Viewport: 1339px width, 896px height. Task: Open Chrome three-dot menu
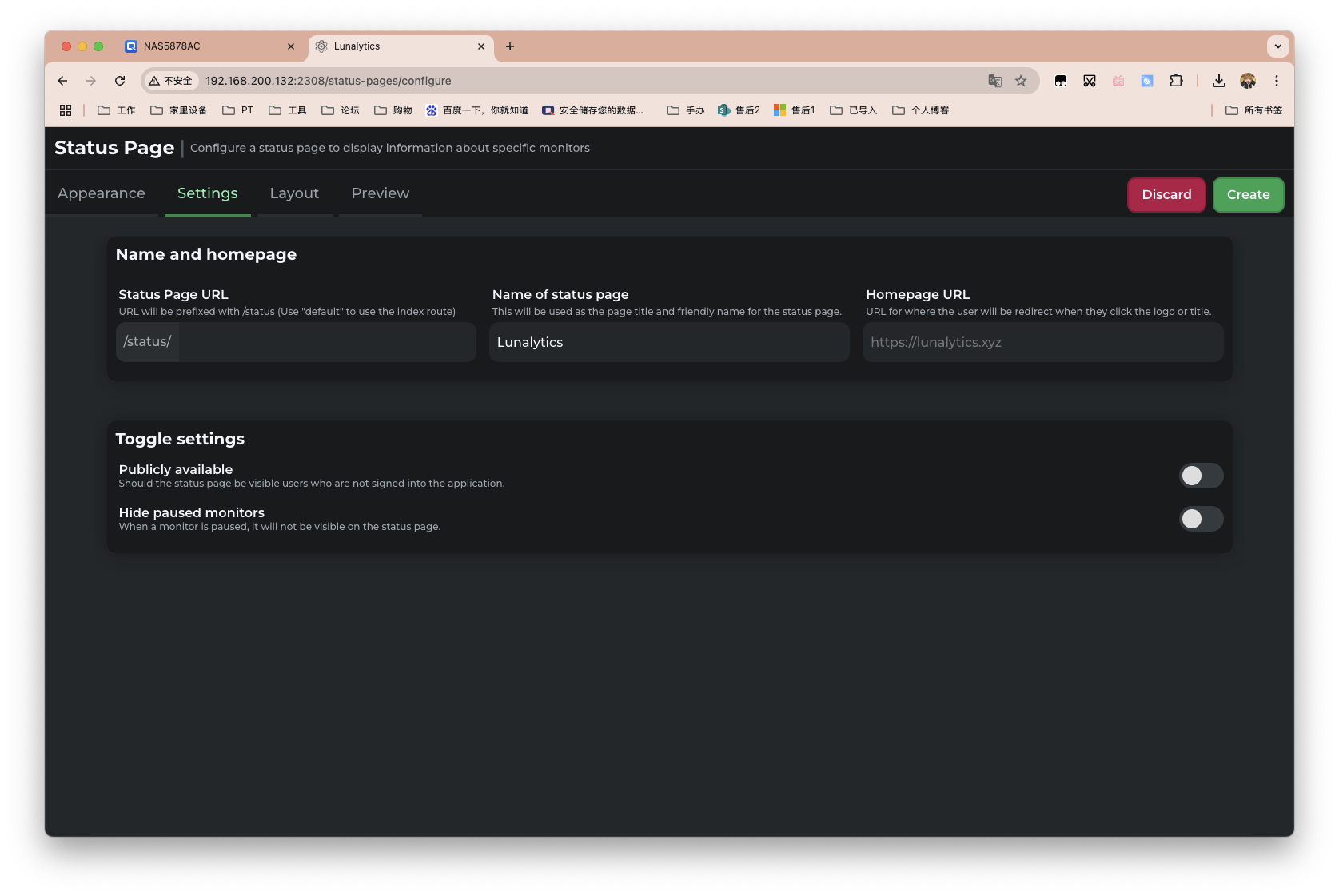[1277, 81]
